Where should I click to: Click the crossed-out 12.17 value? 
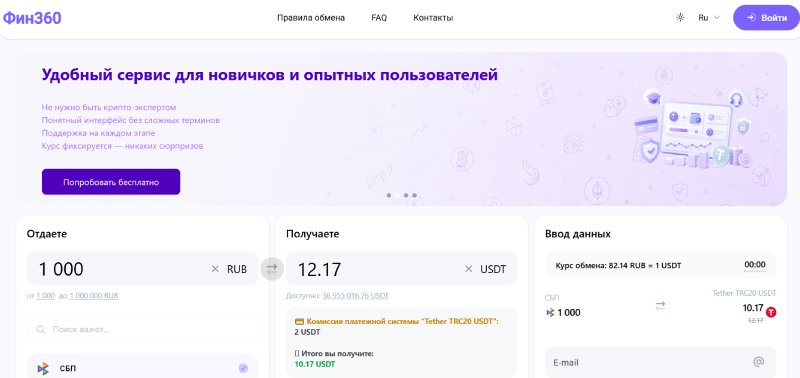coord(755,320)
